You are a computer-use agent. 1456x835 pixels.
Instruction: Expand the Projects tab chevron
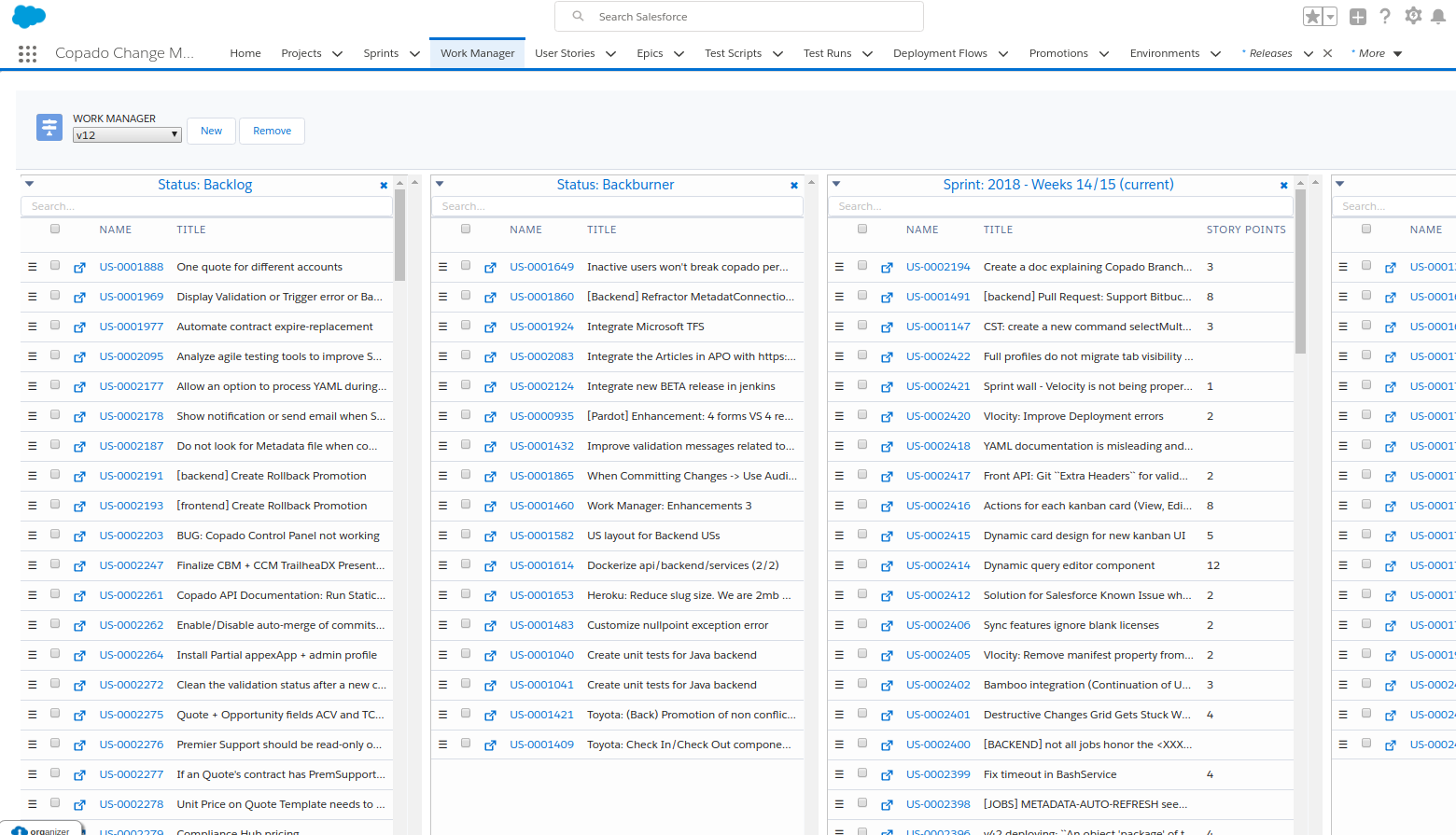pyautogui.click(x=337, y=54)
